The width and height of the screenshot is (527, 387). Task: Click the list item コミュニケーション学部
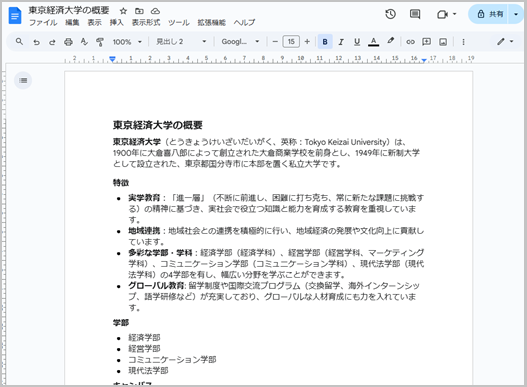[x=172, y=359]
